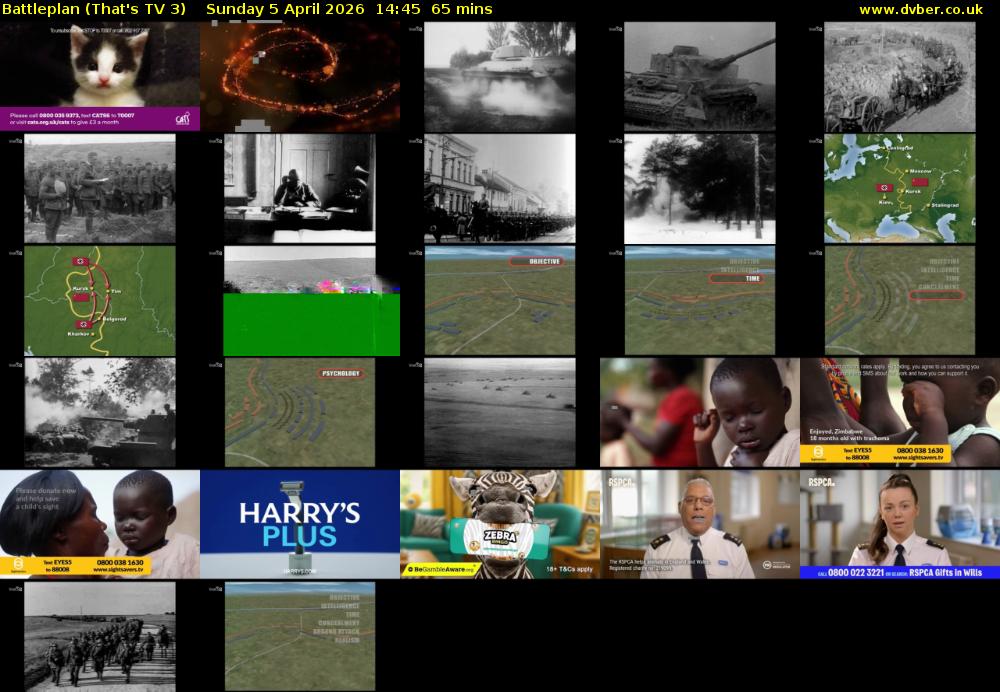
Task: Open the tanks advancing through smoke thumbnail
Action: 99,412
